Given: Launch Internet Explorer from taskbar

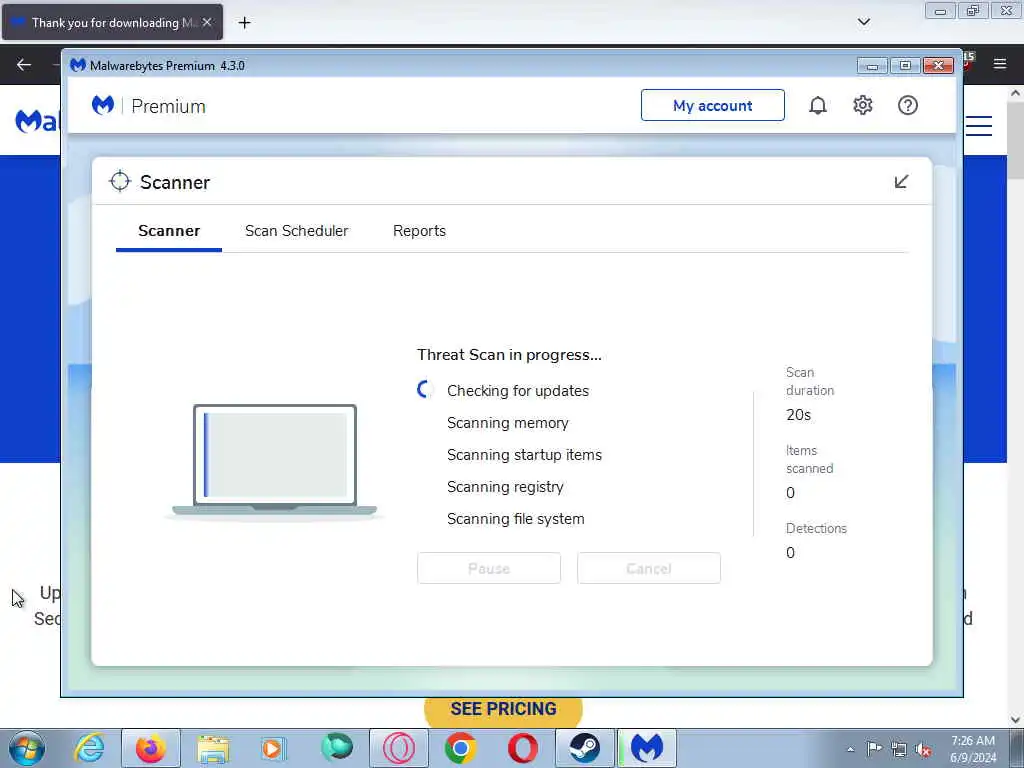Looking at the screenshot, I should [89, 748].
